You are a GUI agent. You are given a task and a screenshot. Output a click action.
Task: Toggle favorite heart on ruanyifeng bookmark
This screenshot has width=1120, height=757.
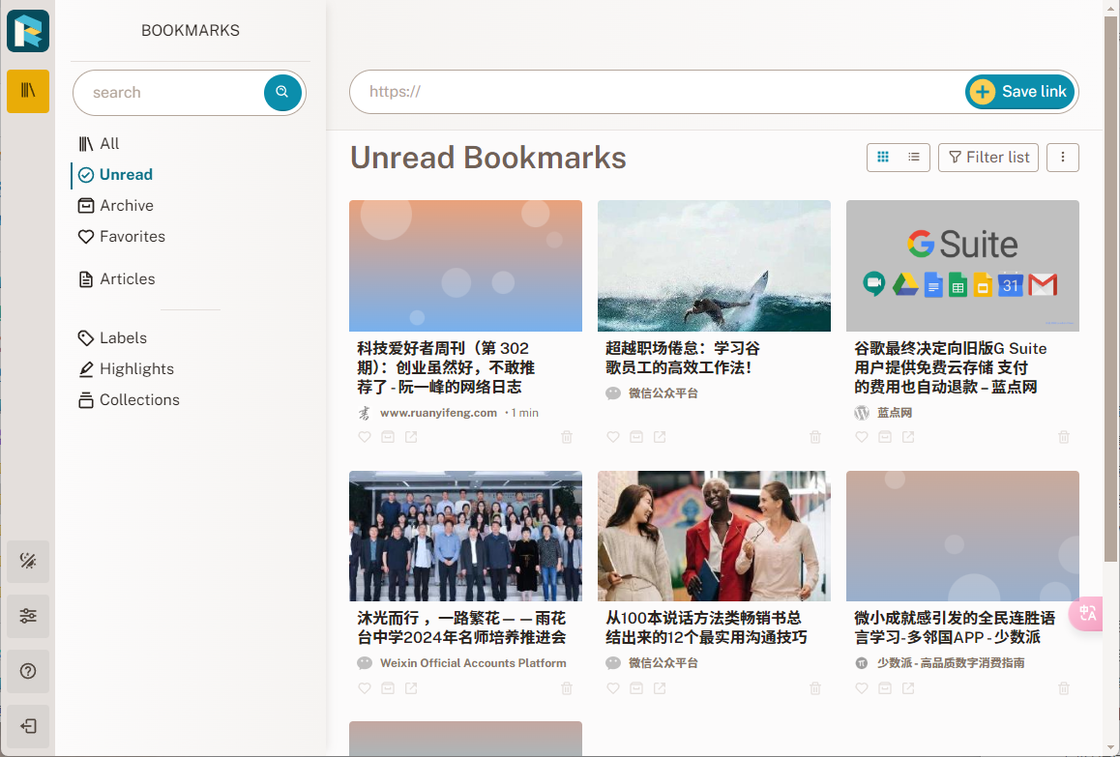pos(364,436)
